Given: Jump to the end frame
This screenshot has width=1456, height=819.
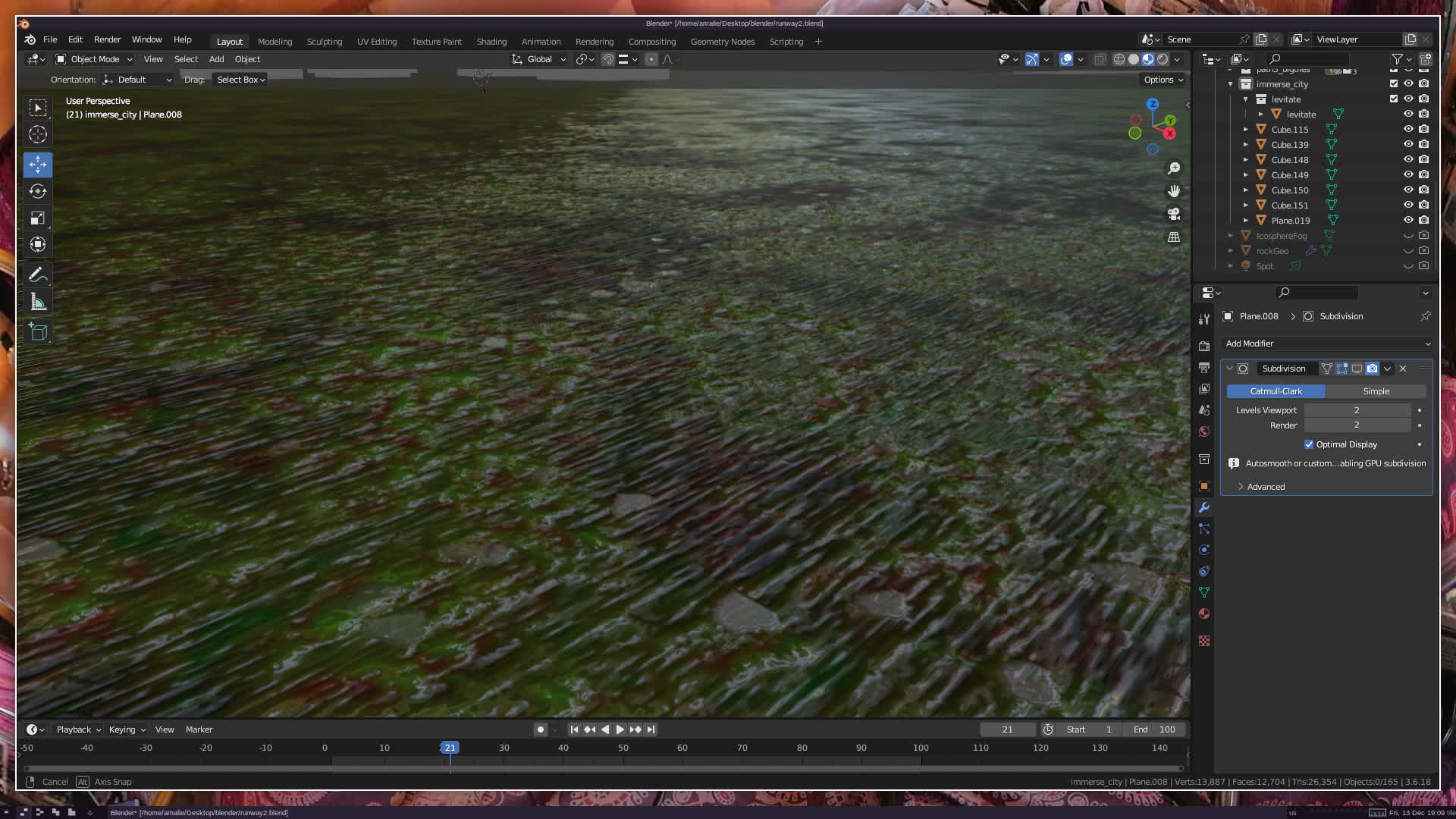Looking at the screenshot, I should point(651,730).
